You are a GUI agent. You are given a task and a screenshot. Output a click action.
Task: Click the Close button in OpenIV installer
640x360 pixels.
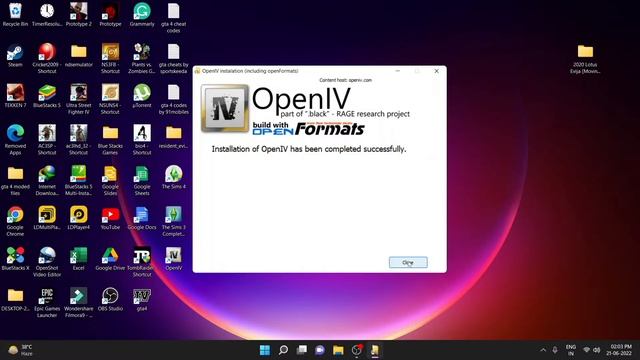408,262
